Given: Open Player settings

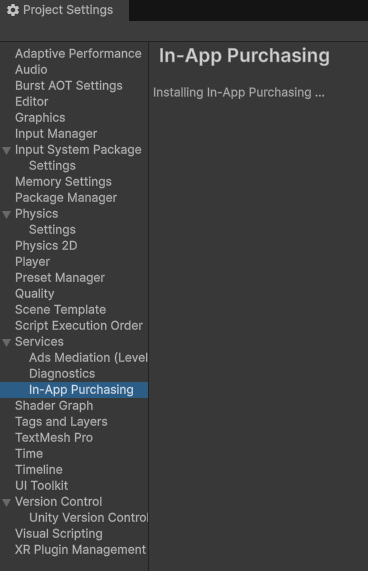Looking at the screenshot, I should 32,262.
